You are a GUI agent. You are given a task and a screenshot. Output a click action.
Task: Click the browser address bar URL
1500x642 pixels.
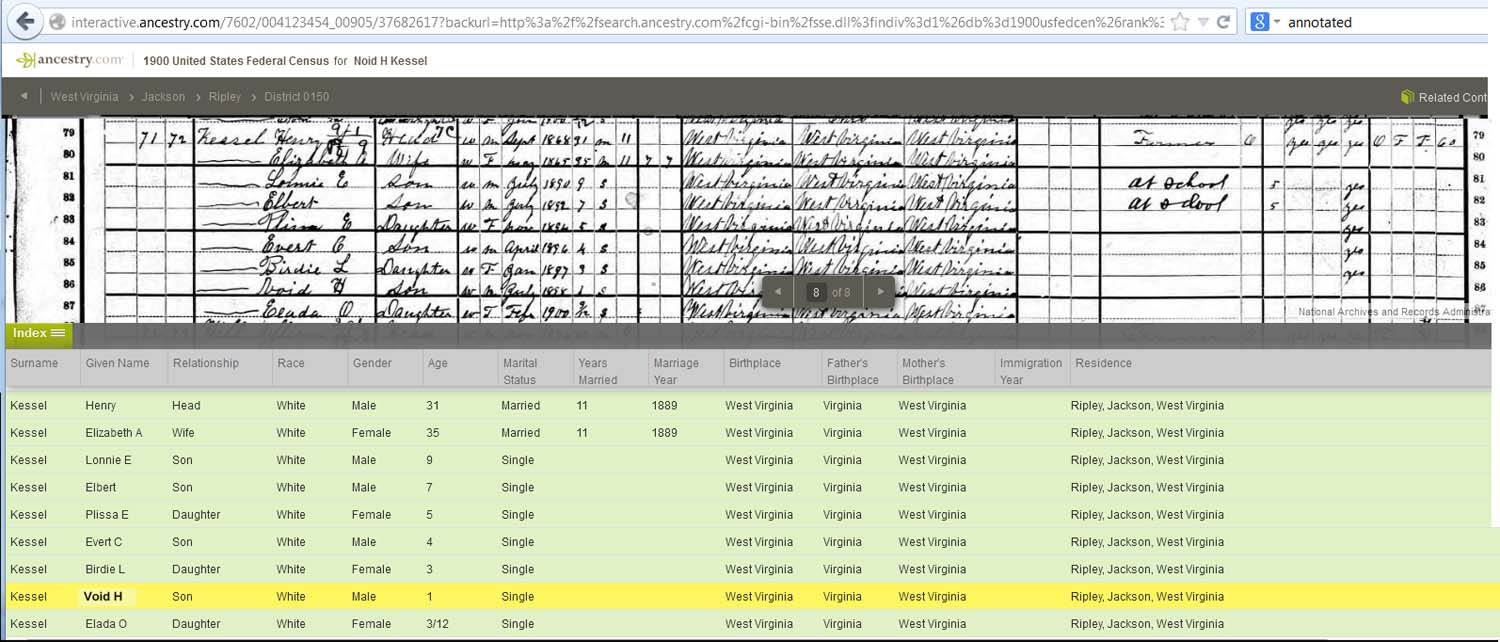pyautogui.click(x=600, y=22)
